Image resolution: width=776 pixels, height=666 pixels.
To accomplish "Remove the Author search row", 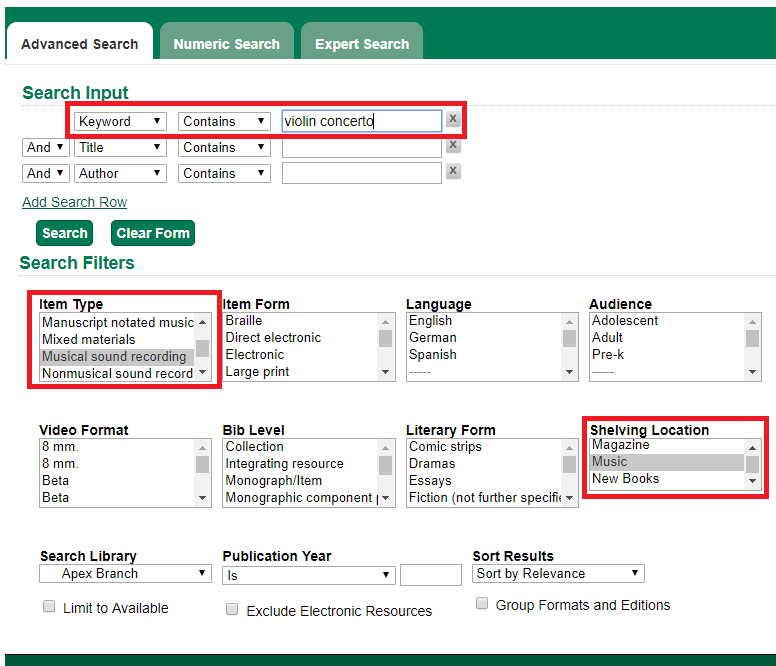I will (x=453, y=171).
